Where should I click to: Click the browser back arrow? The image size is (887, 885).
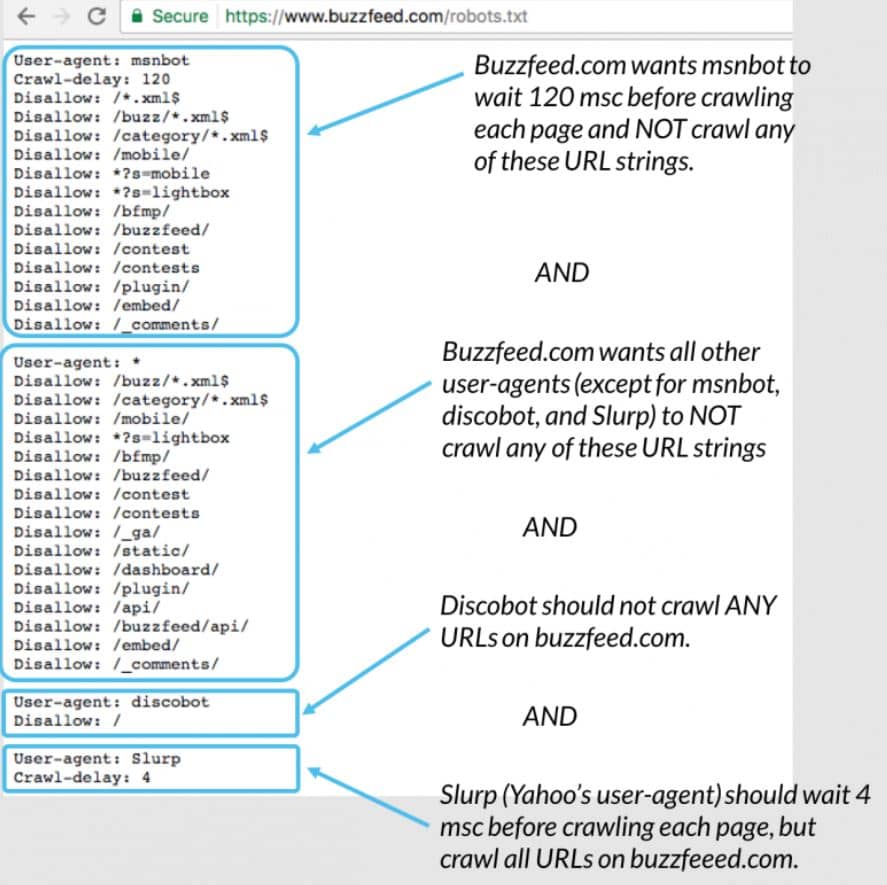pyautogui.click(x=24, y=16)
